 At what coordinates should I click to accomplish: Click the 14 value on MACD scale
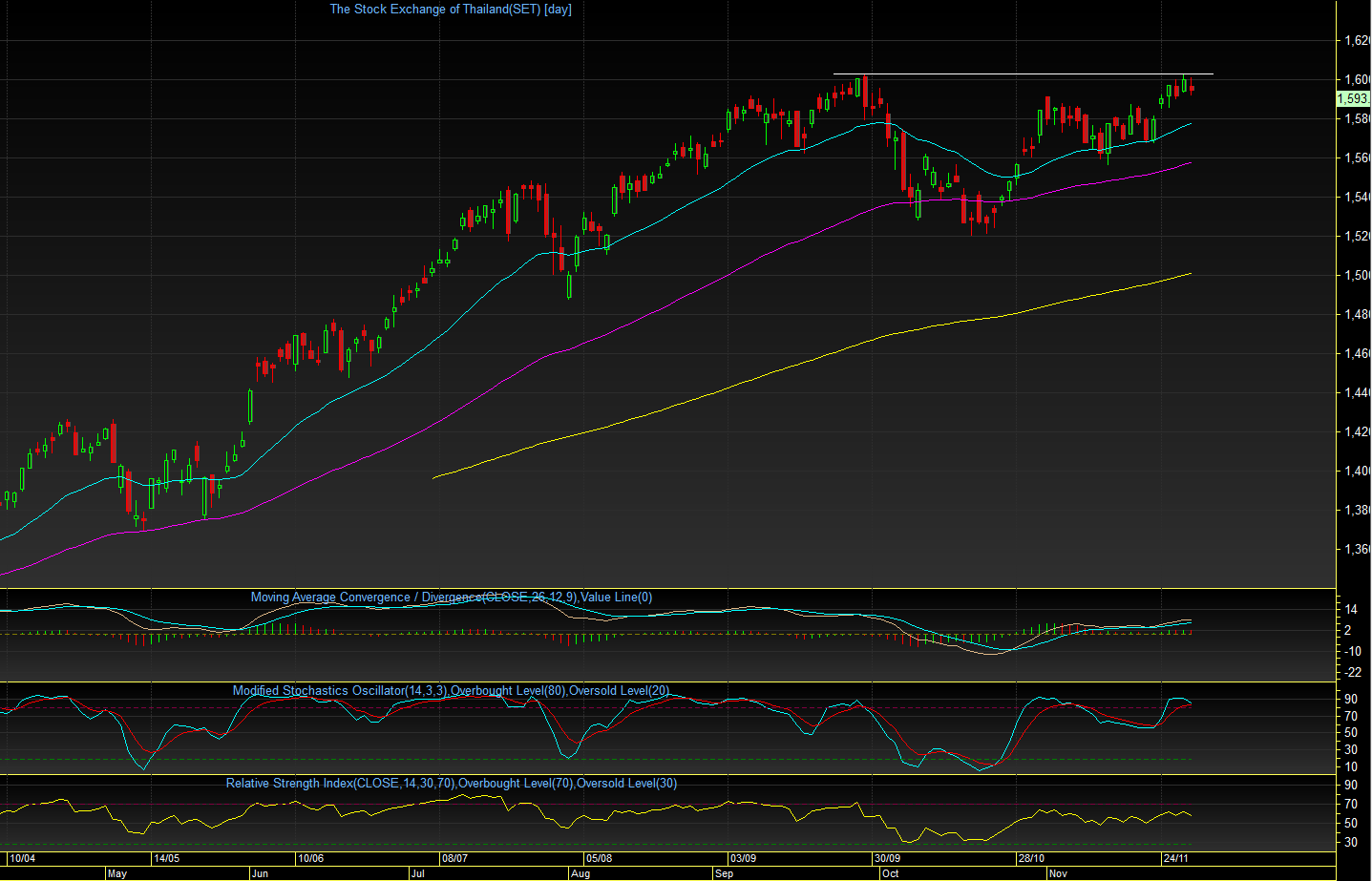1351,609
